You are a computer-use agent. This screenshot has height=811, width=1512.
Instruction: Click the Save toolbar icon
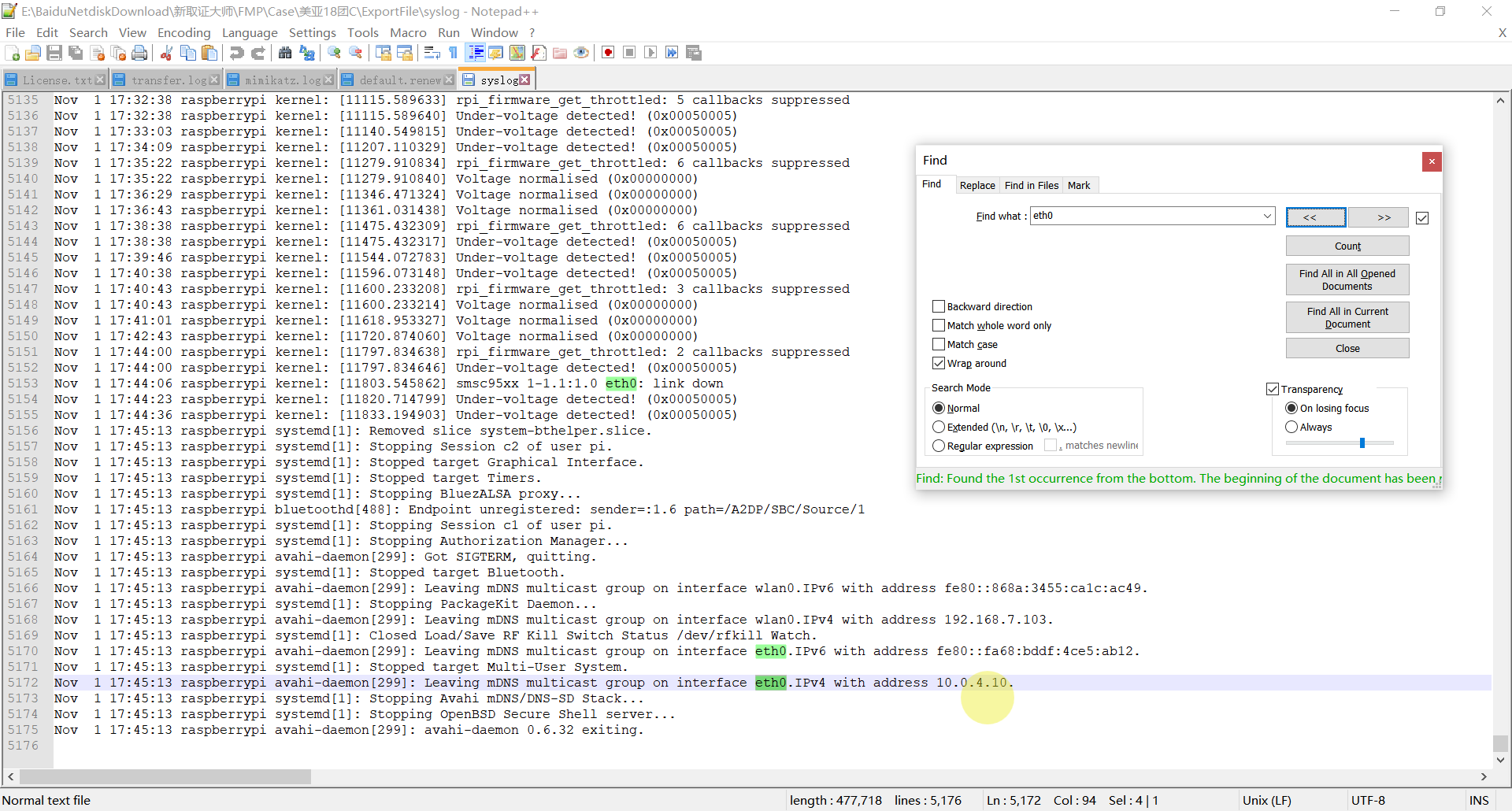click(54, 53)
